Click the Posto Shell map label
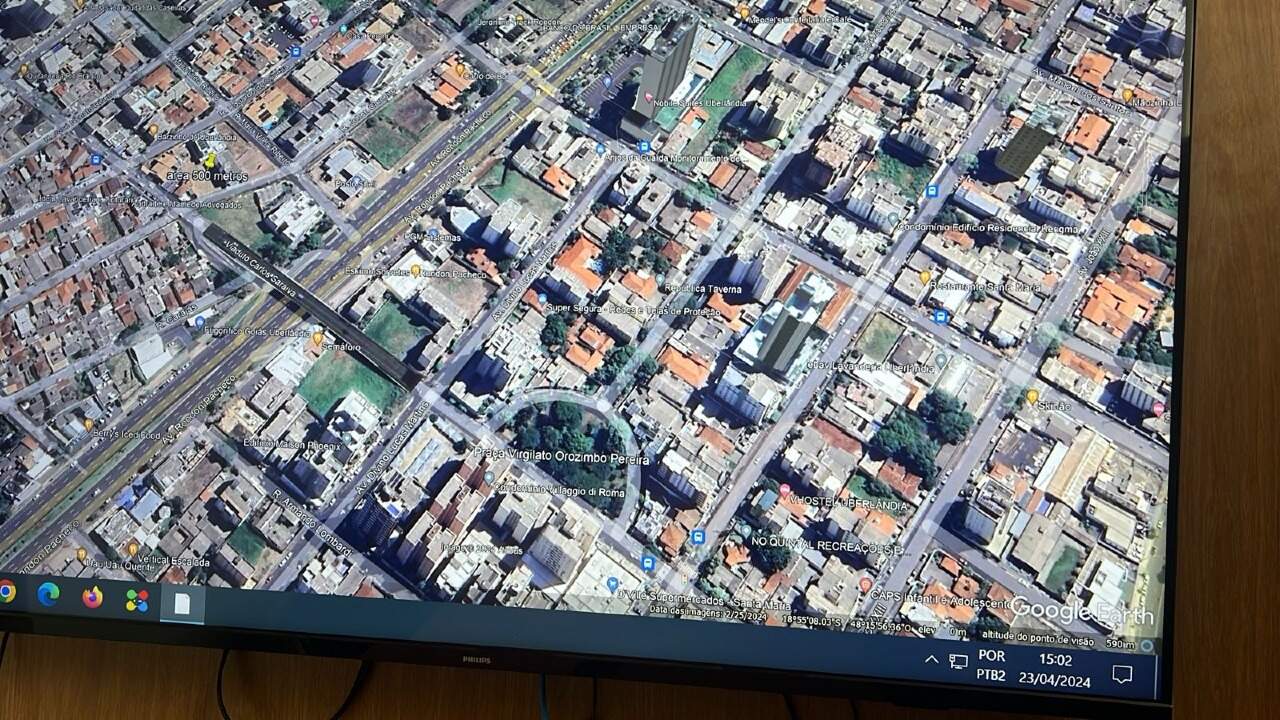The image size is (1280, 720). (356, 183)
